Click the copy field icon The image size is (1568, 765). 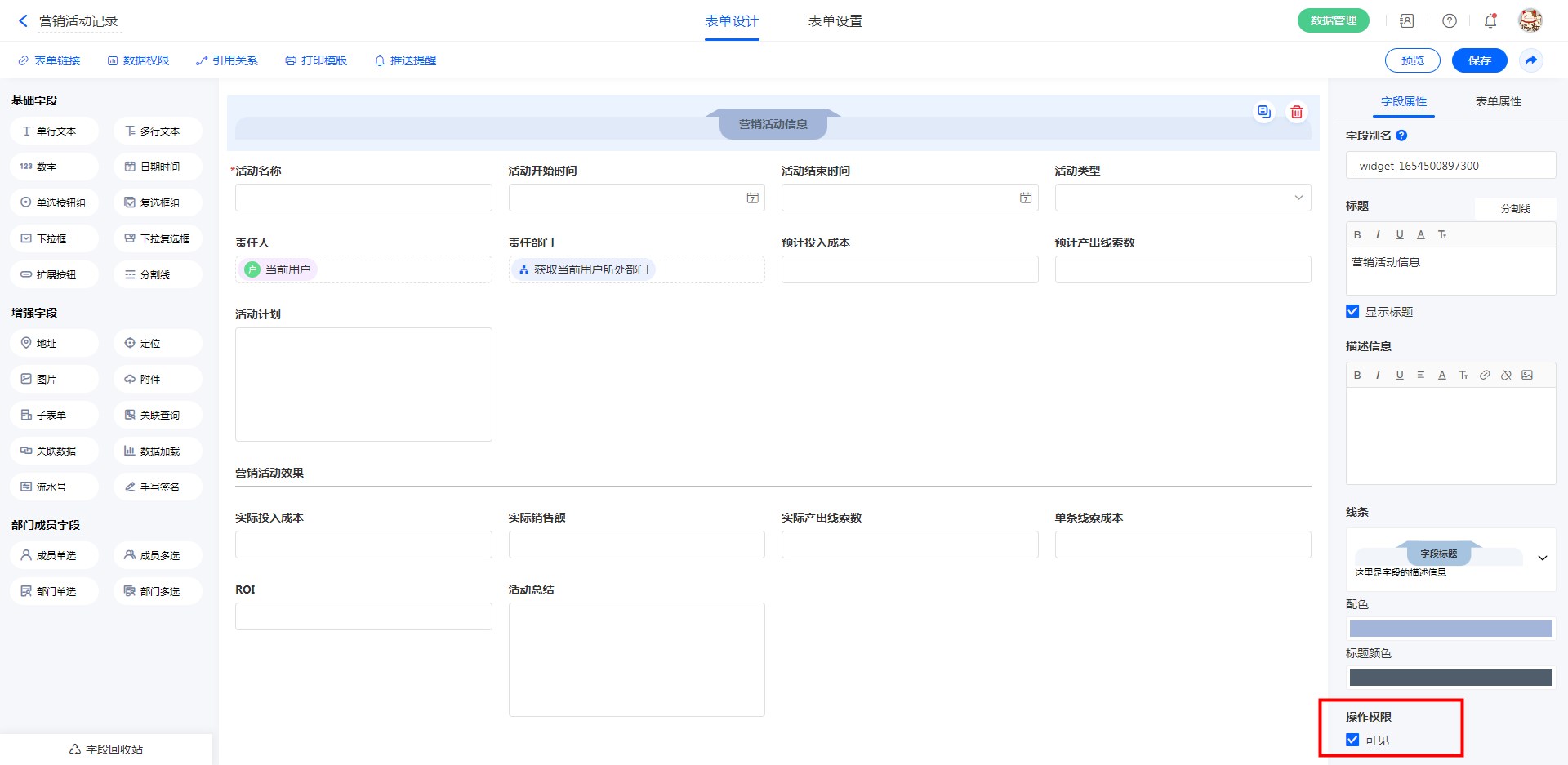(x=1263, y=112)
